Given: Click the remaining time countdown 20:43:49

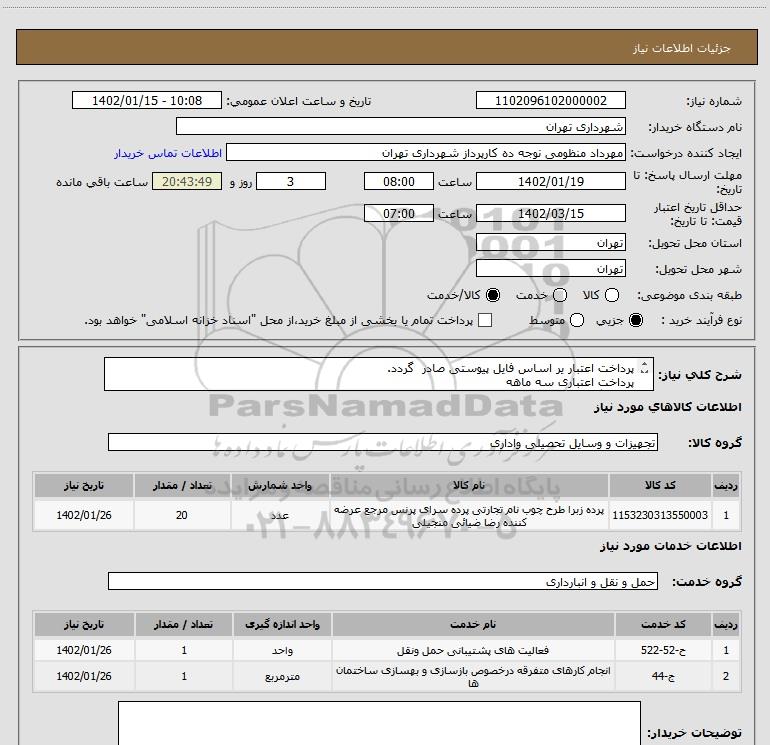Looking at the screenshot, I should coord(187,181).
